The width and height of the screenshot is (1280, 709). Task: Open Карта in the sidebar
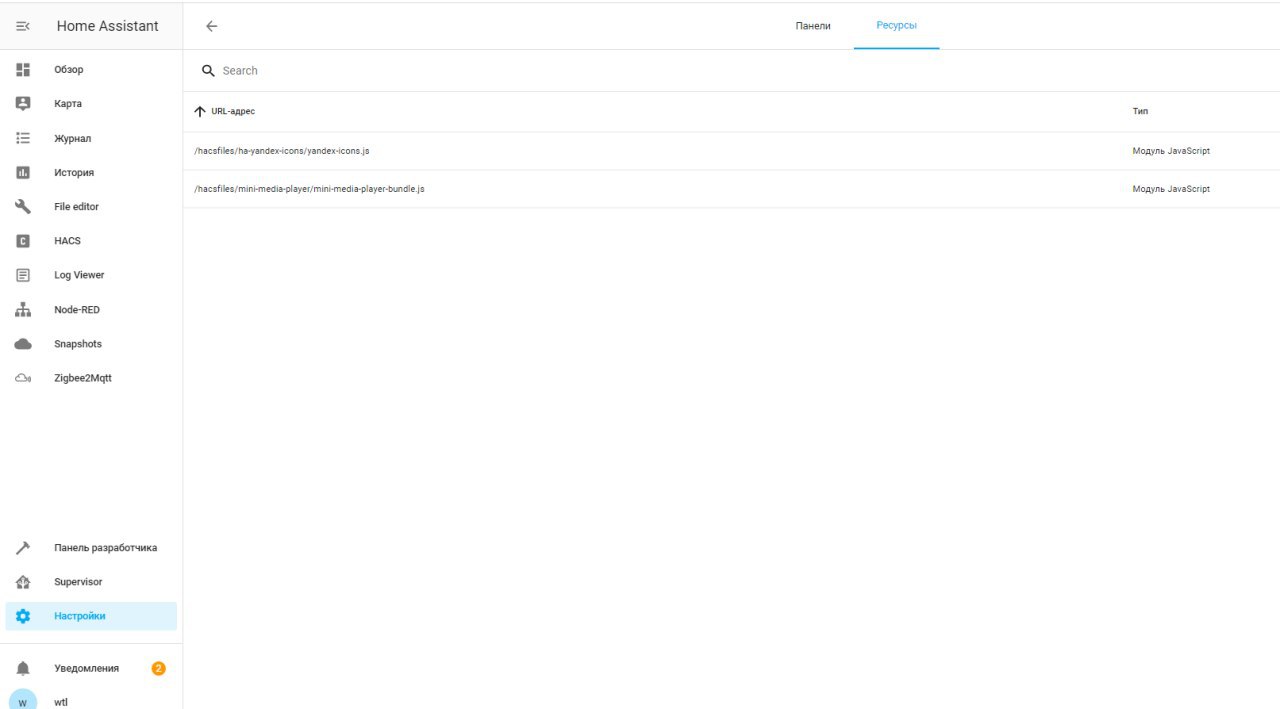tap(91, 104)
